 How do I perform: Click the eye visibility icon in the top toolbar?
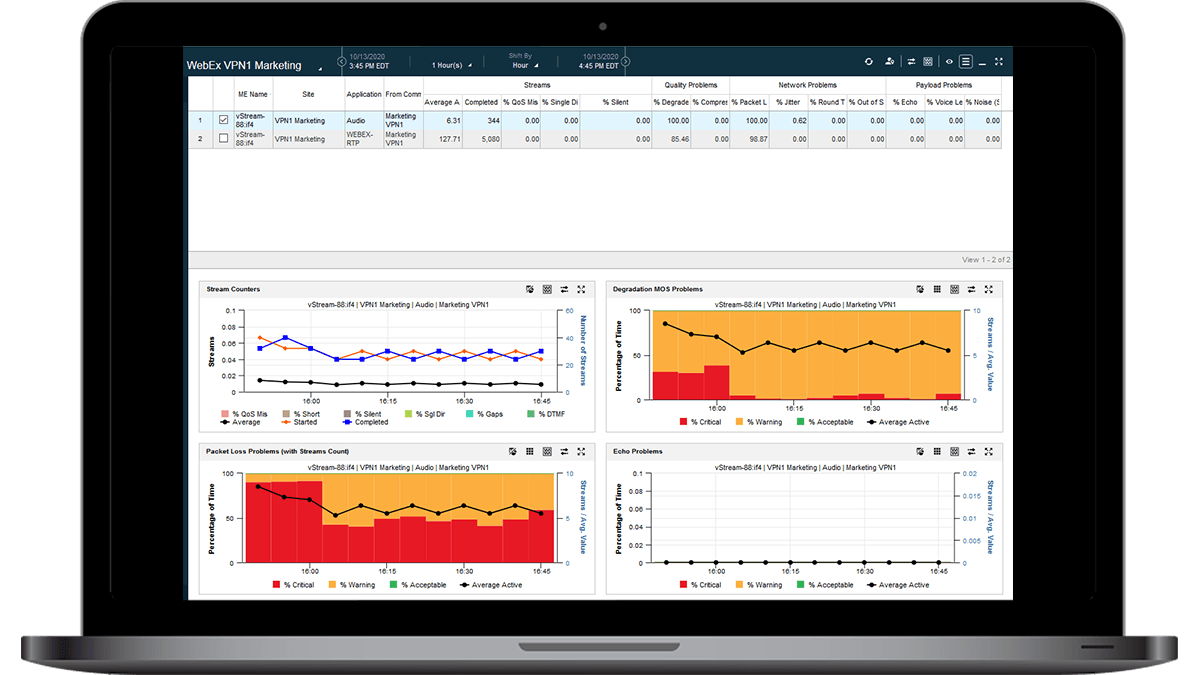pyautogui.click(x=949, y=61)
